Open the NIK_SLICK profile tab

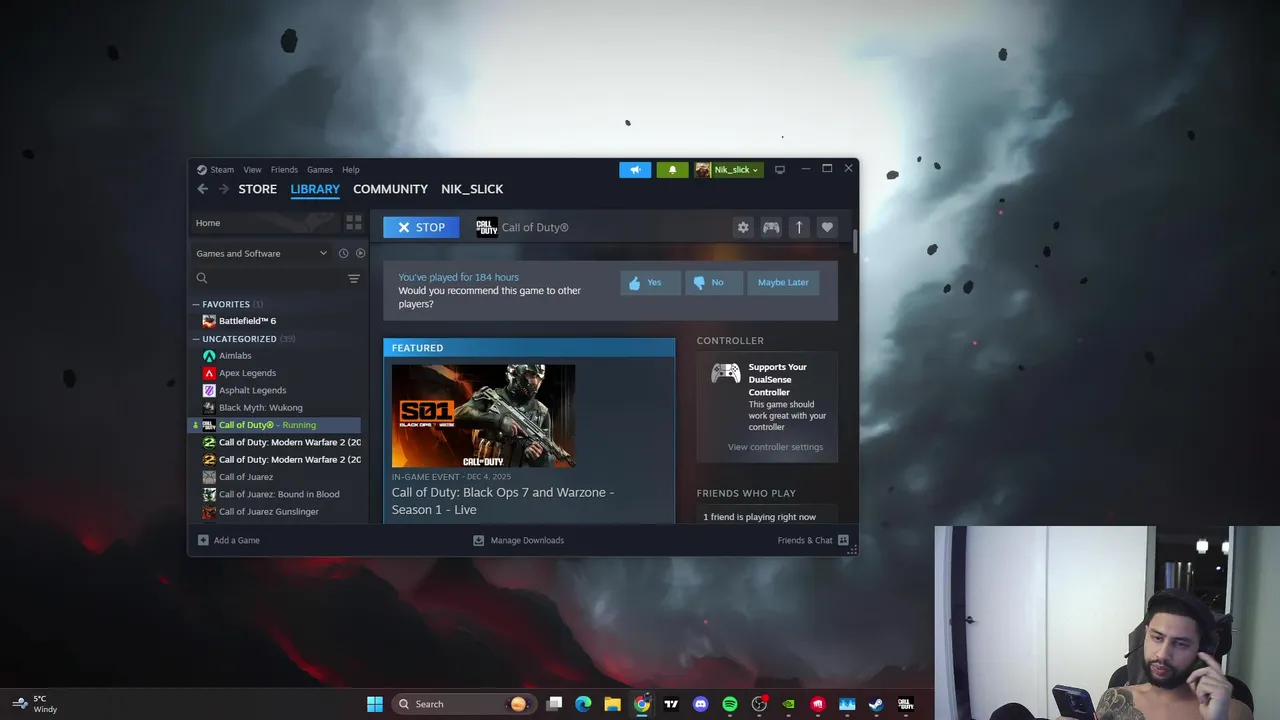point(472,189)
